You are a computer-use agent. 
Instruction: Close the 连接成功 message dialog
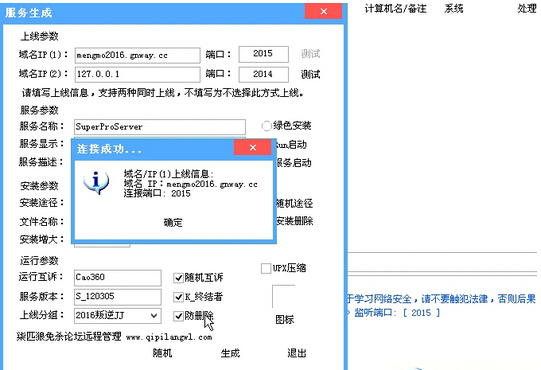[253, 148]
